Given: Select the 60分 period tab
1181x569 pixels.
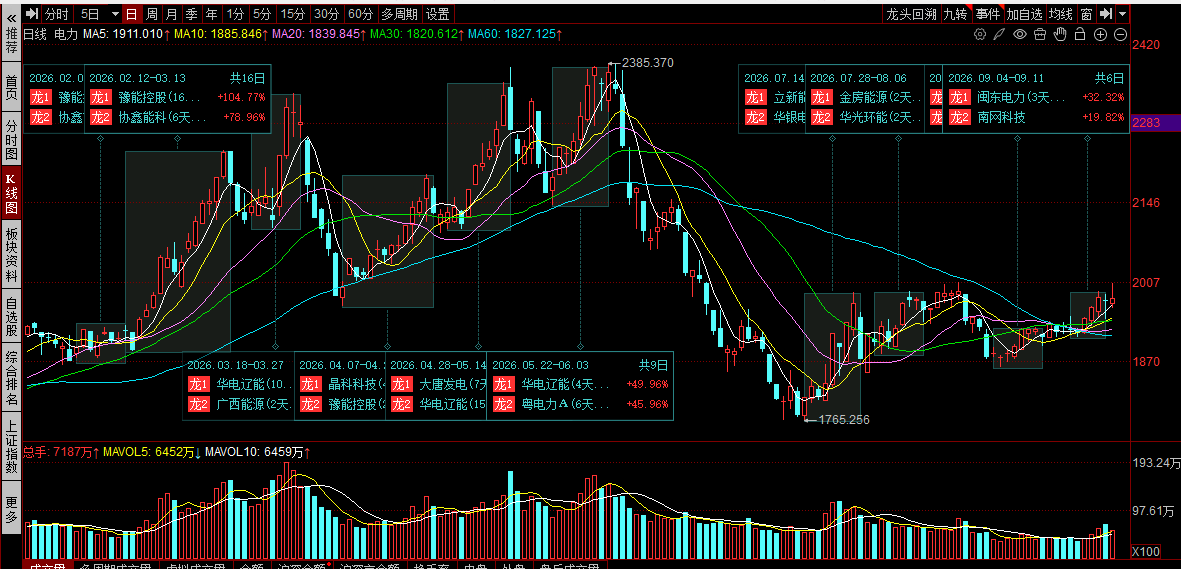Looking at the screenshot, I should click(360, 14).
